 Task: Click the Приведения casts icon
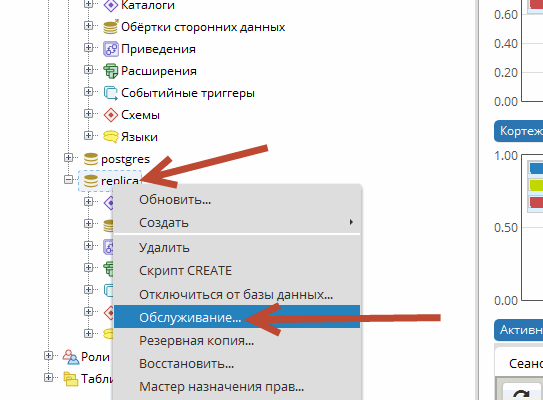click(x=111, y=49)
